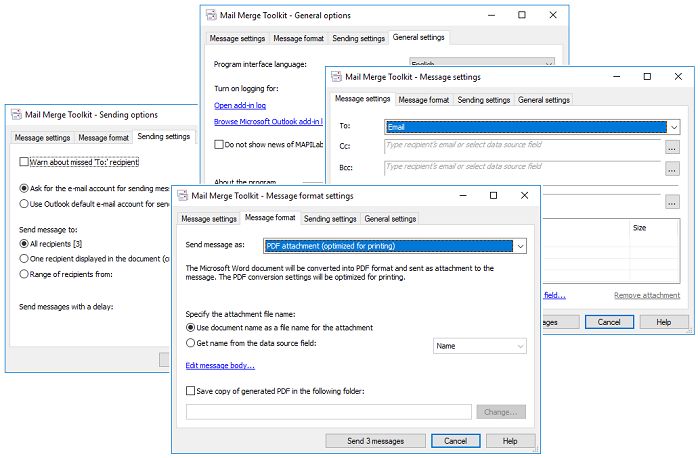Click the Cc recipient input field
The height and width of the screenshot is (458, 700).
[523, 146]
